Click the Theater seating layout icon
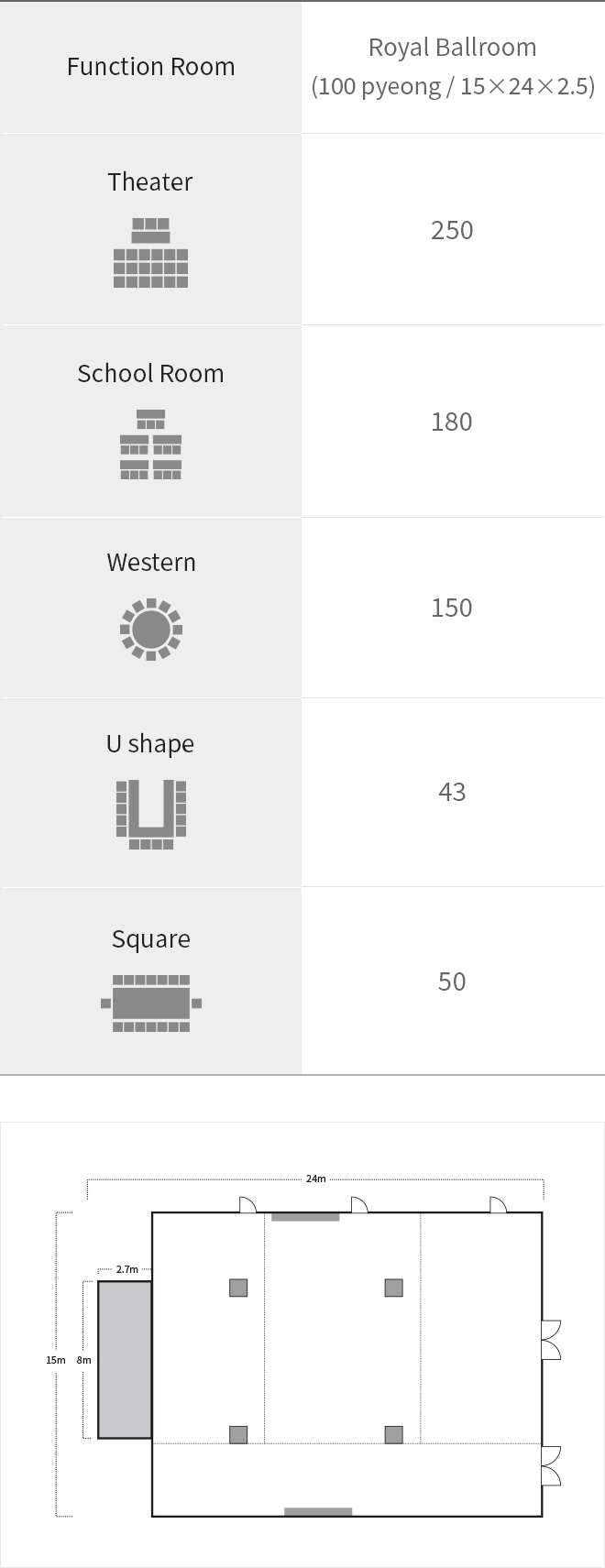The height and width of the screenshot is (1568, 605). pos(150,253)
